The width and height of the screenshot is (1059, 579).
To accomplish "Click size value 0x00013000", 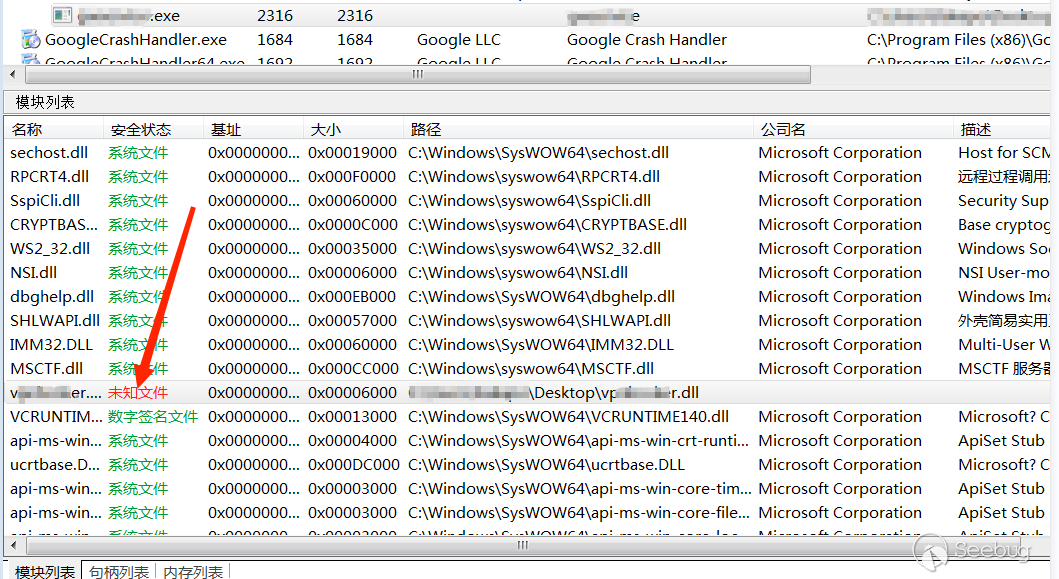I will point(352,417).
